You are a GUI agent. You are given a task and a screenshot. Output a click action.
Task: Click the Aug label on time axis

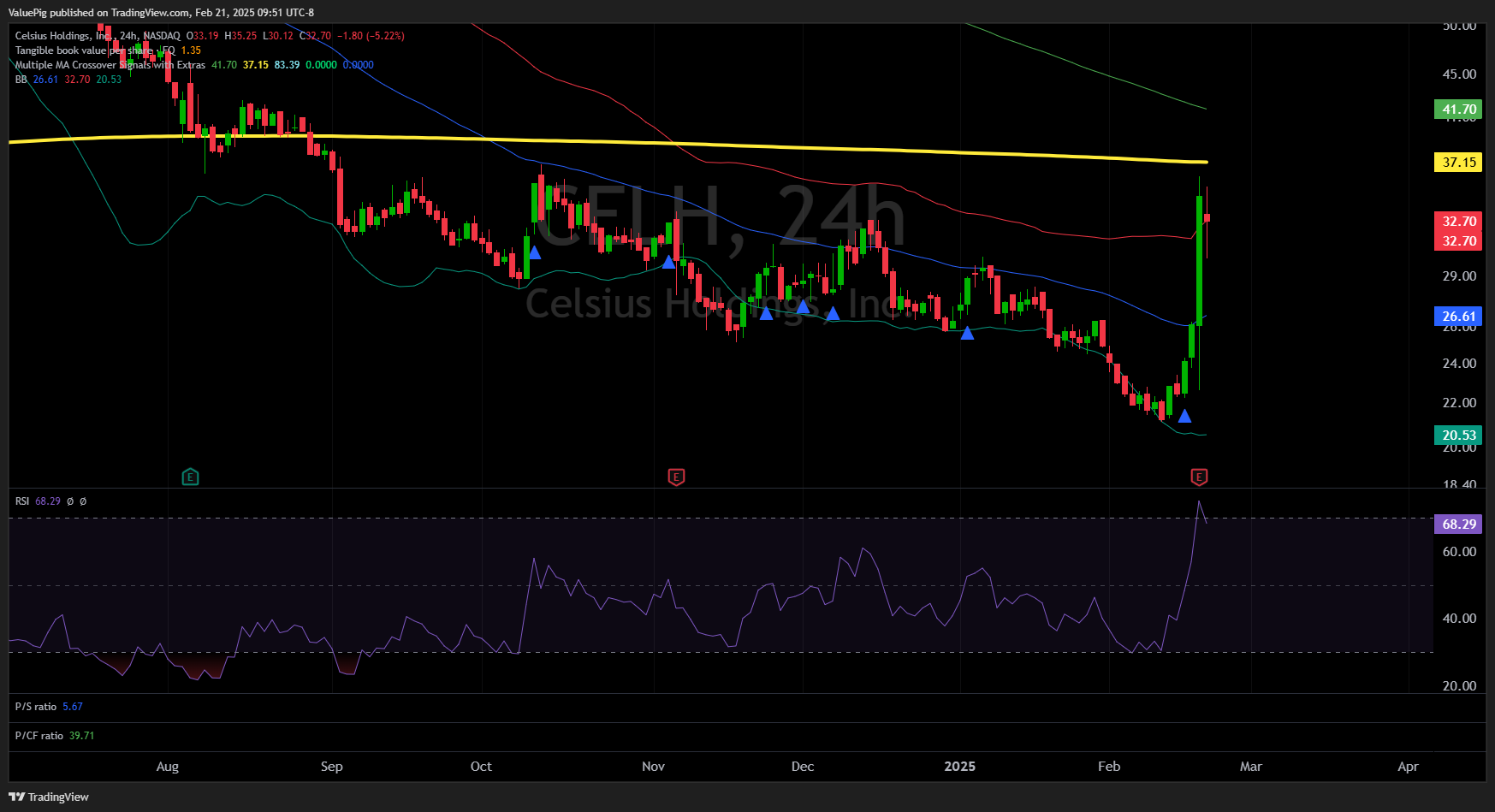pos(168,767)
